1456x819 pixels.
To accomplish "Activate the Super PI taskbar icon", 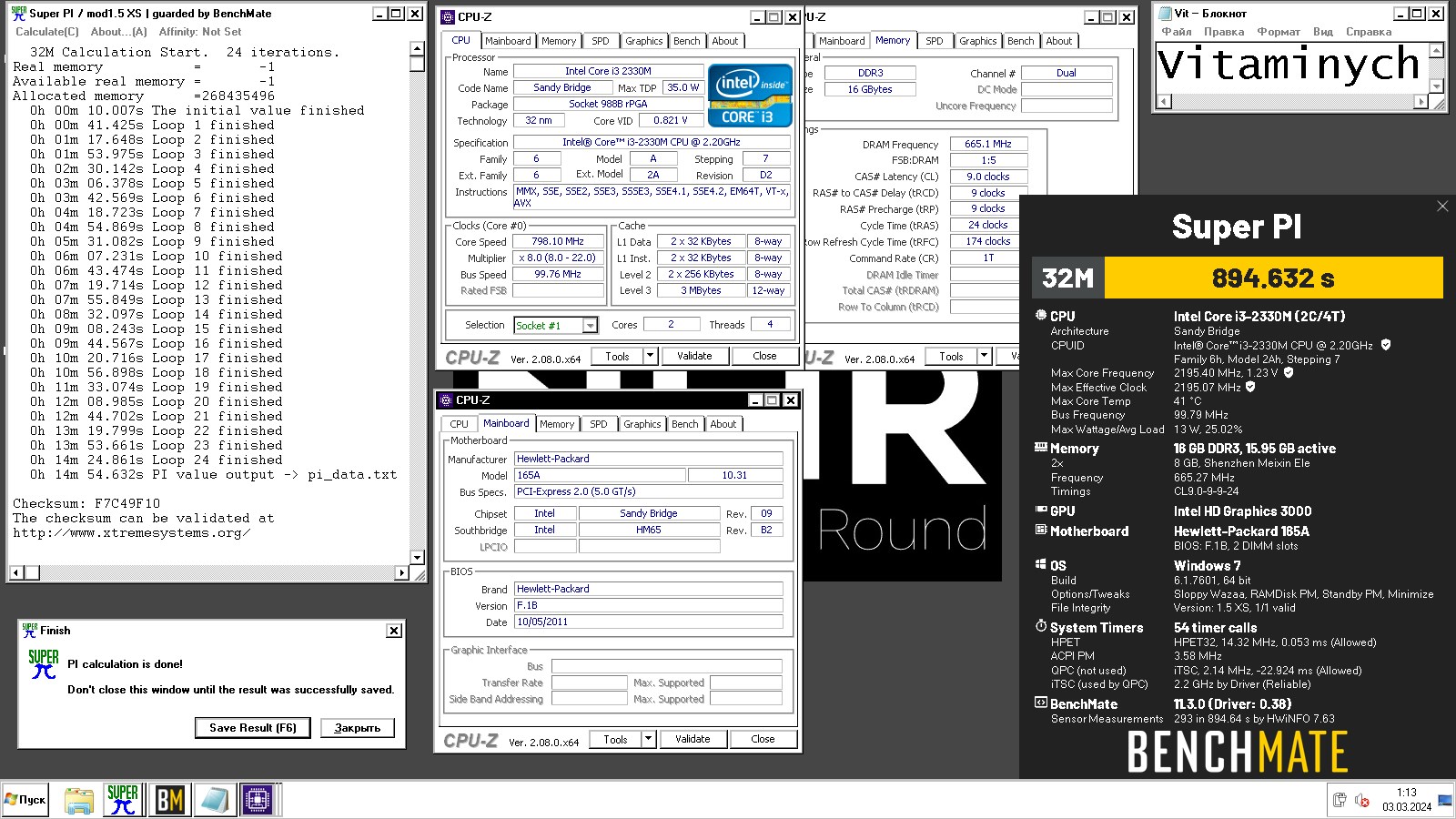I will click(x=122, y=800).
